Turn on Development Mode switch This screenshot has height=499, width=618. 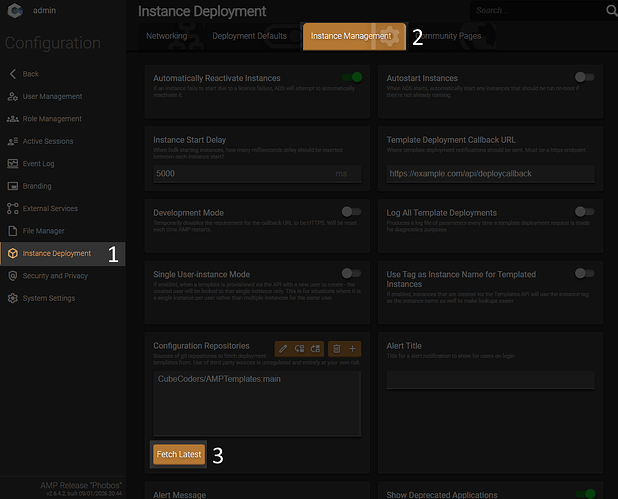[351, 212]
